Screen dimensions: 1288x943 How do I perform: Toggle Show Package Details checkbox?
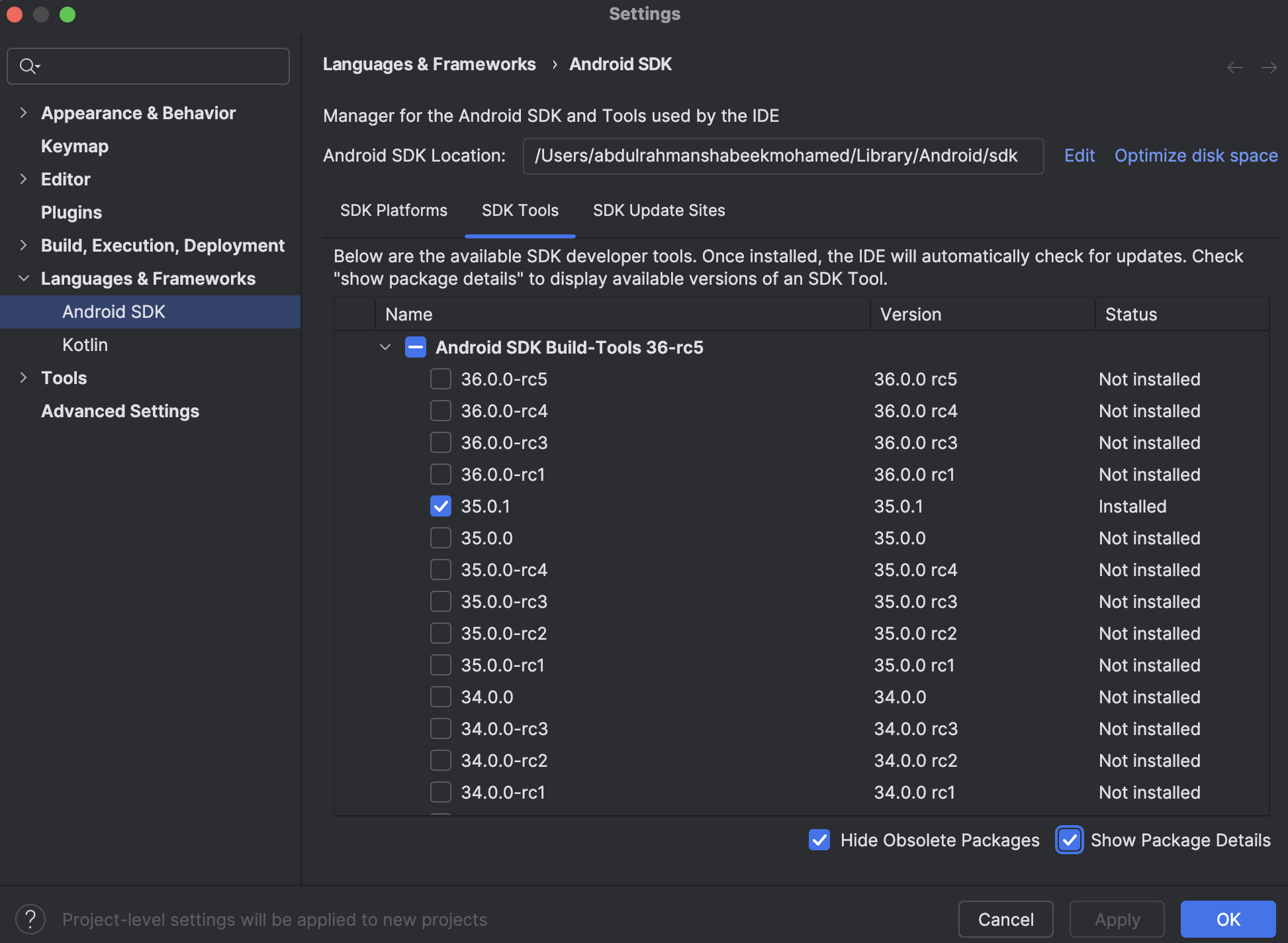tap(1070, 840)
